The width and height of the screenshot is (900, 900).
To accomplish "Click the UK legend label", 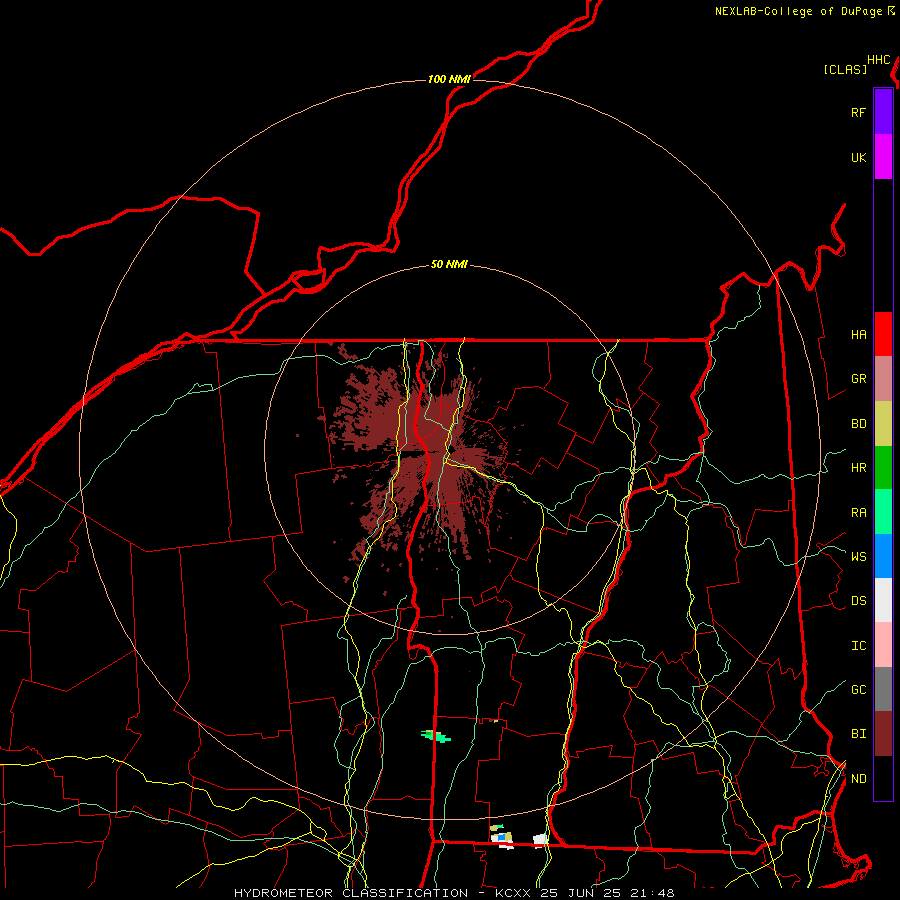I will [858, 157].
